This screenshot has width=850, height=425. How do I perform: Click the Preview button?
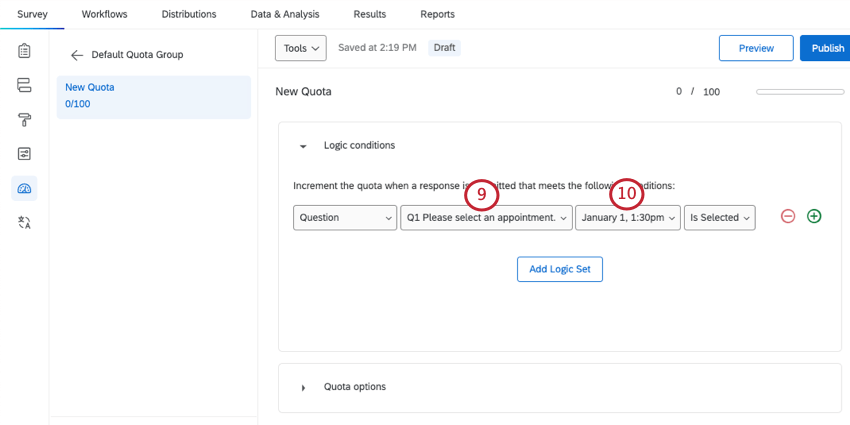756,48
